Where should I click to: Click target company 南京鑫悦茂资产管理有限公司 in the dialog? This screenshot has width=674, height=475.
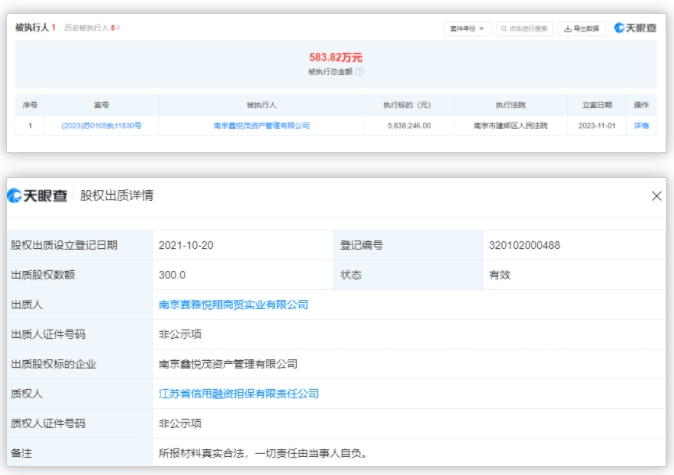(x=228, y=364)
